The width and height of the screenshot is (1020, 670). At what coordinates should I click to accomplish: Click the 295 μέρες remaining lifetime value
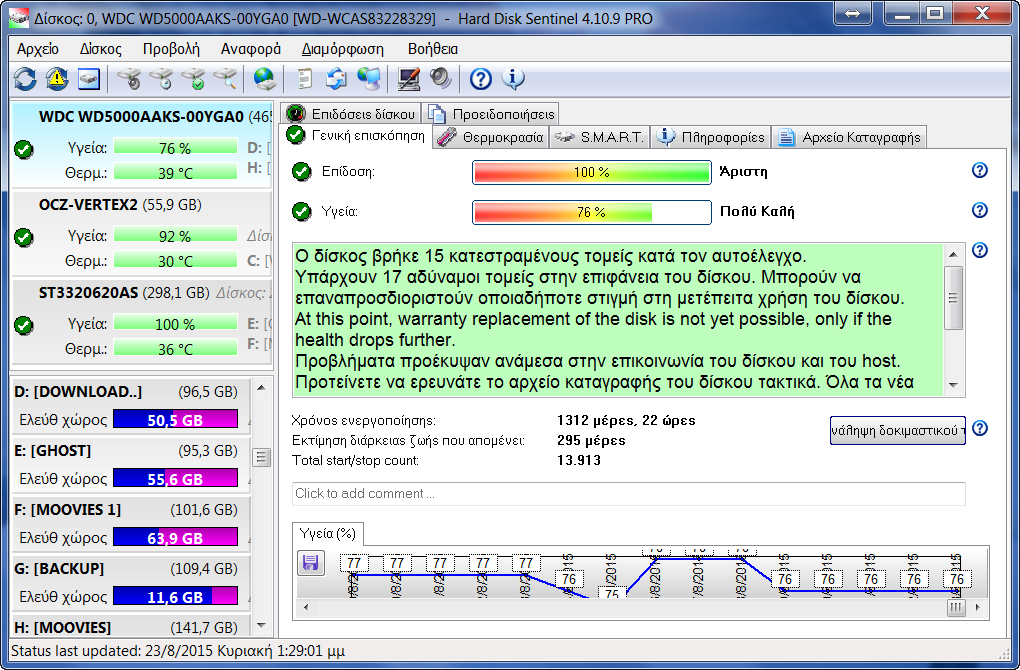pyautogui.click(x=591, y=440)
